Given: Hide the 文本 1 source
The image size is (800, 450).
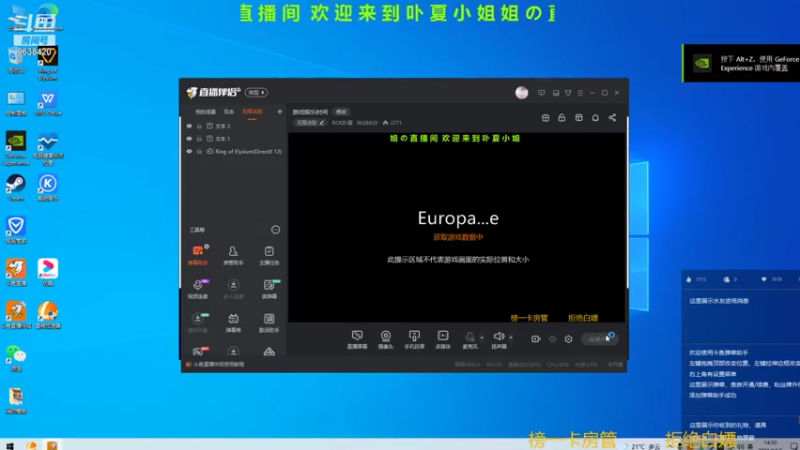Looking at the screenshot, I should [x=189, y=139].
